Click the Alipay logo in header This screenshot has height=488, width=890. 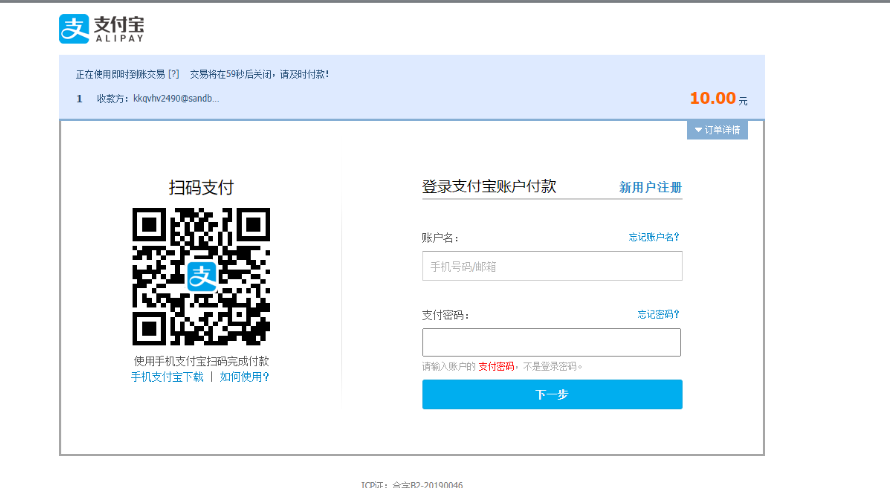(x=102, y=28)
